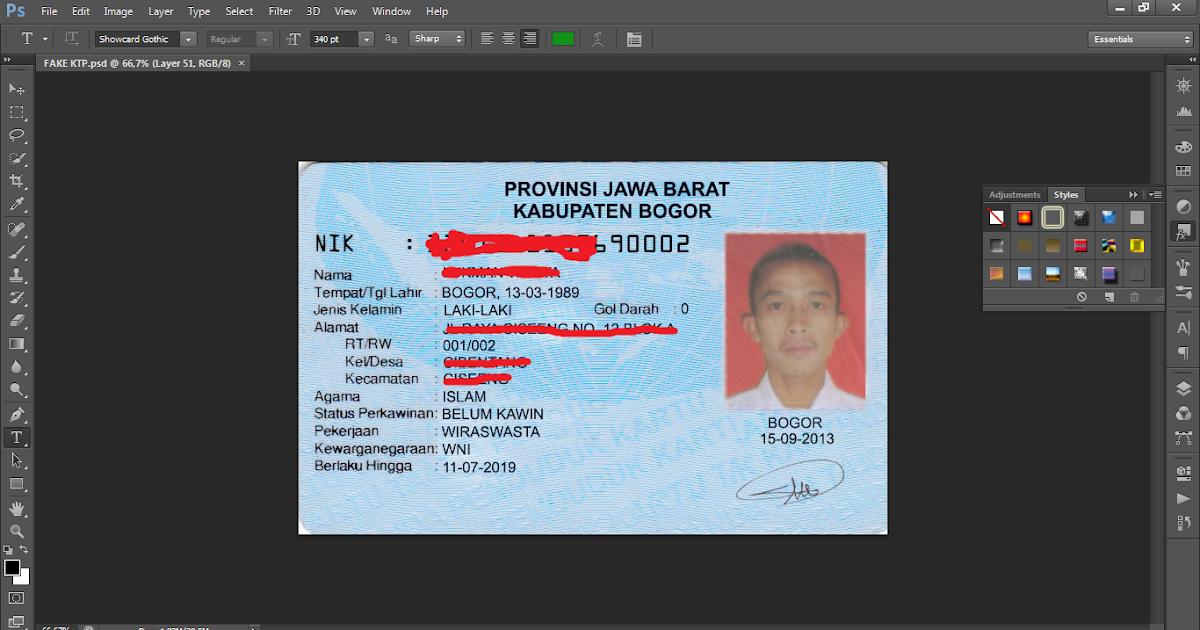Open the Essentials workspace dropdown
This screenshot has width=1200, height=630.
coord(1140,39)
